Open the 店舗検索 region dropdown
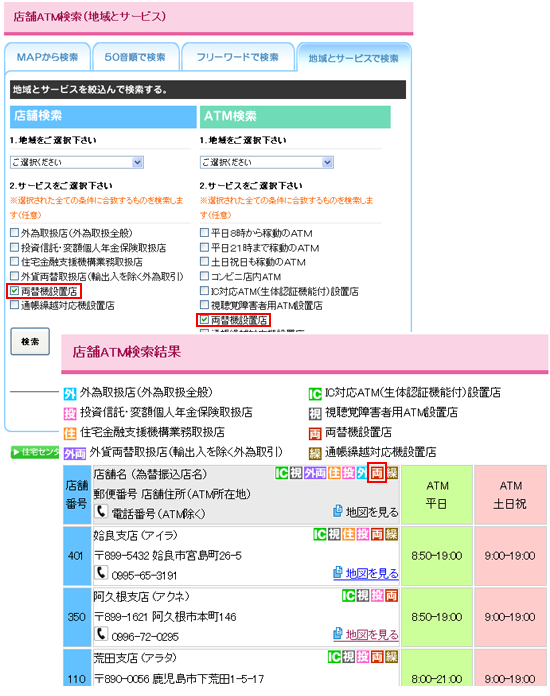 click(77, 162)
